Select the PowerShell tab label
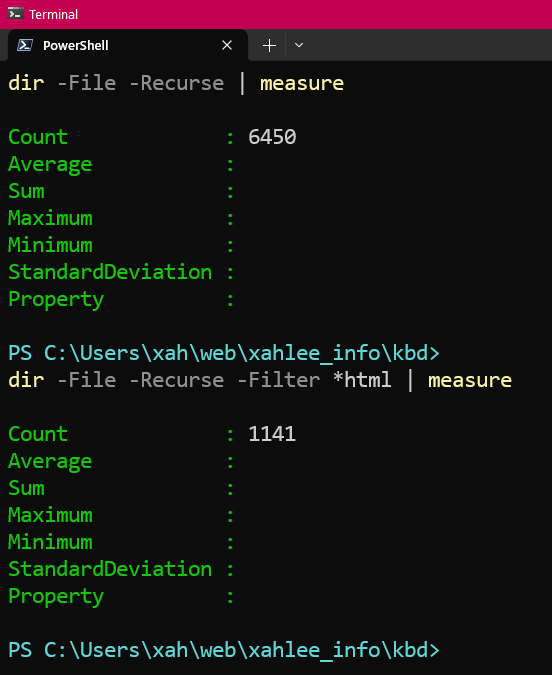Viewport: 552px width, 675px height. (x=76, y=46)
